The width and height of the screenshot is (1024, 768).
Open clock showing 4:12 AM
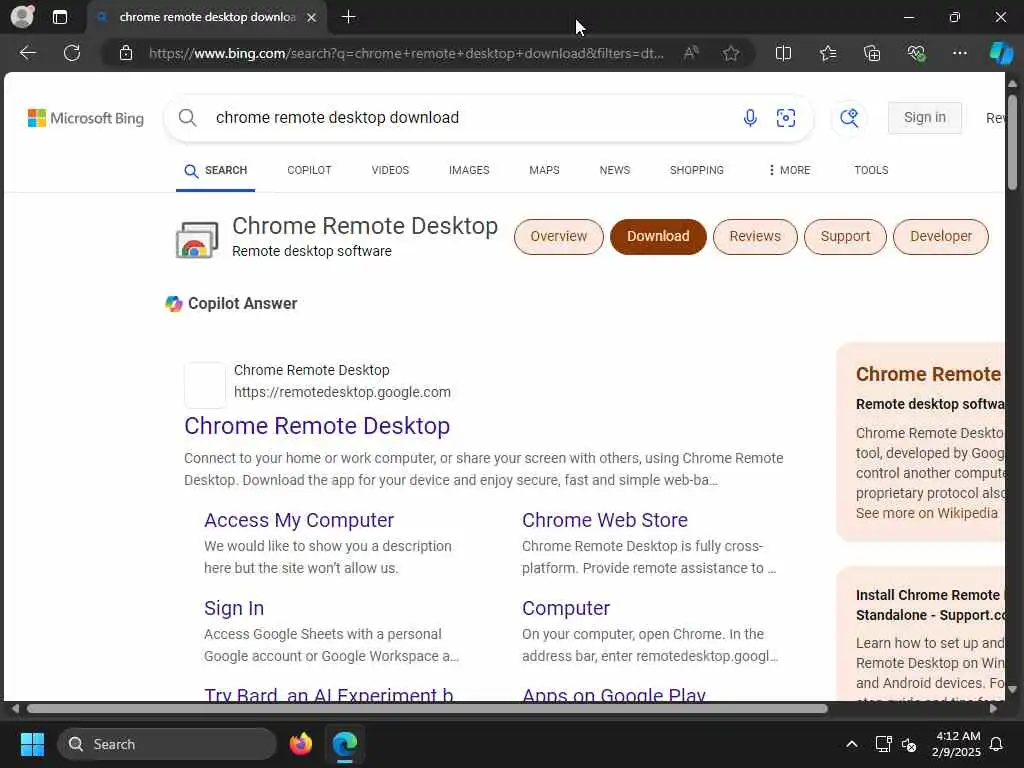[x=957, y=744]
